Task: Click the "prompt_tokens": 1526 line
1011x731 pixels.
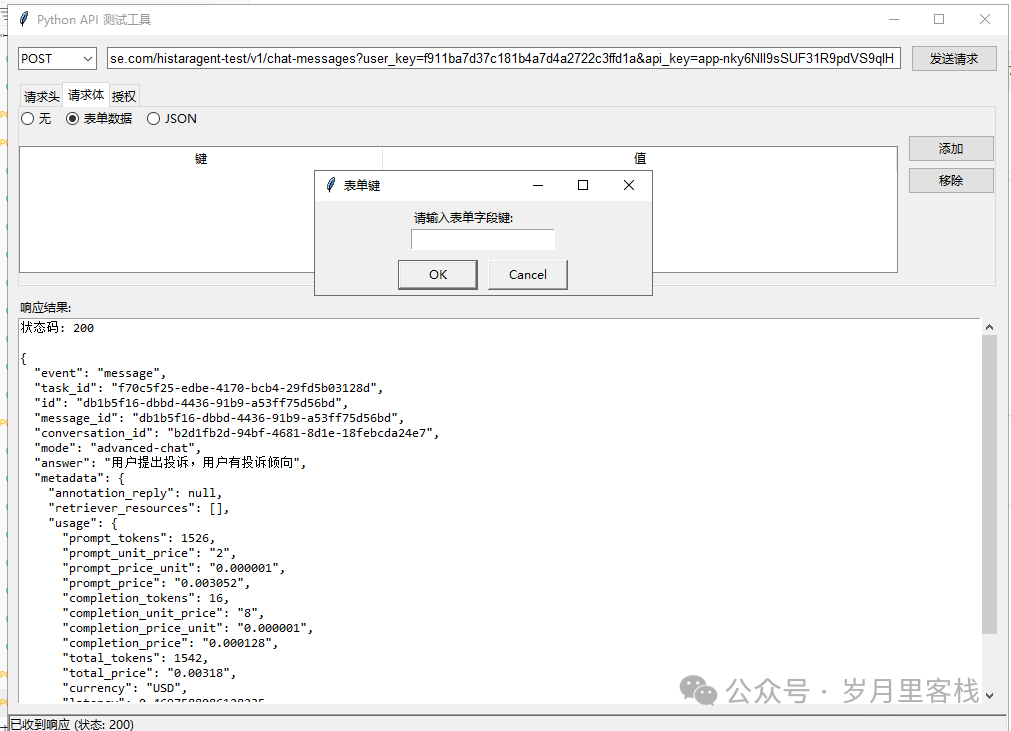Action: pyautogui.click(x=139, y=538)
